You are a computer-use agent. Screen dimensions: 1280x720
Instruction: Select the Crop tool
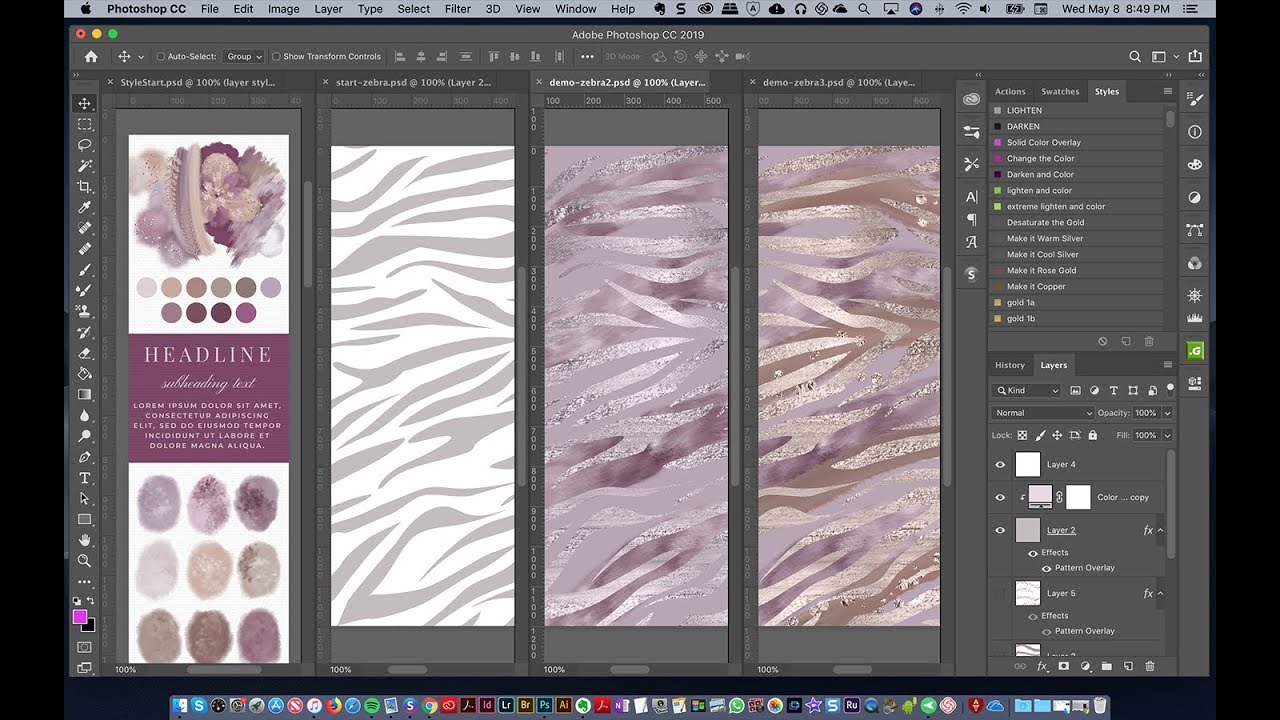pyautogui.click(x=85, y=187)
